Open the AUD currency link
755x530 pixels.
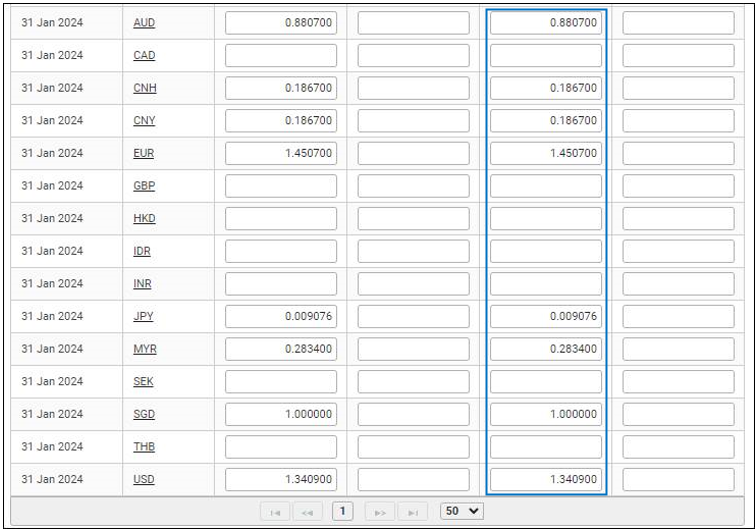144,23
